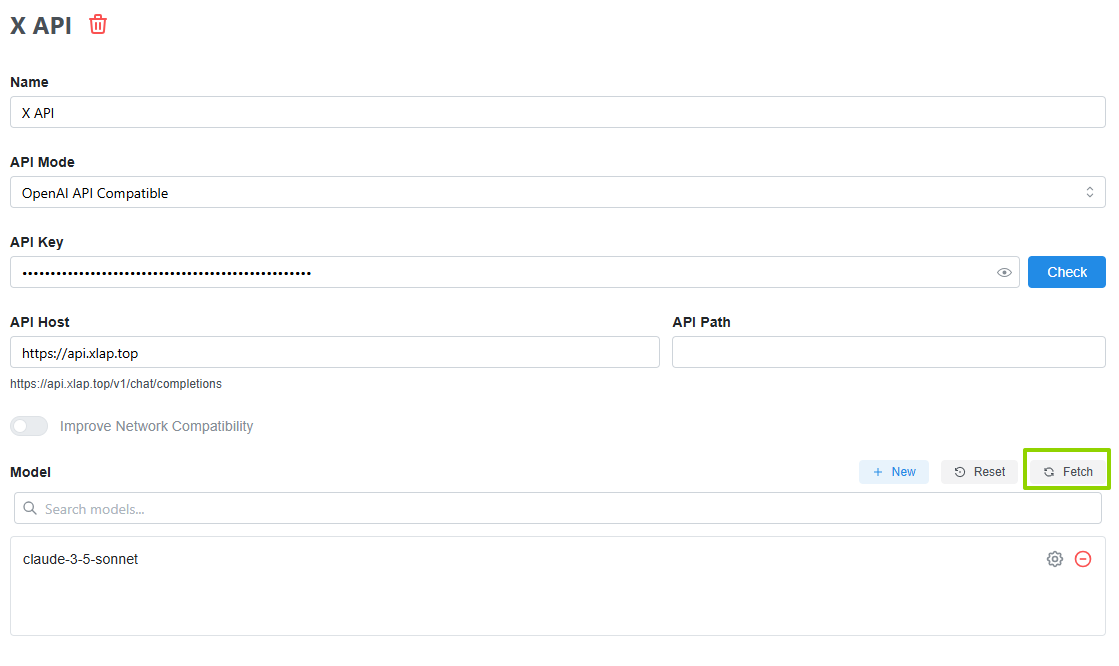Delete the X API provider via trash icon
The height and width of the screenshot is (666, 1119).
98,24
